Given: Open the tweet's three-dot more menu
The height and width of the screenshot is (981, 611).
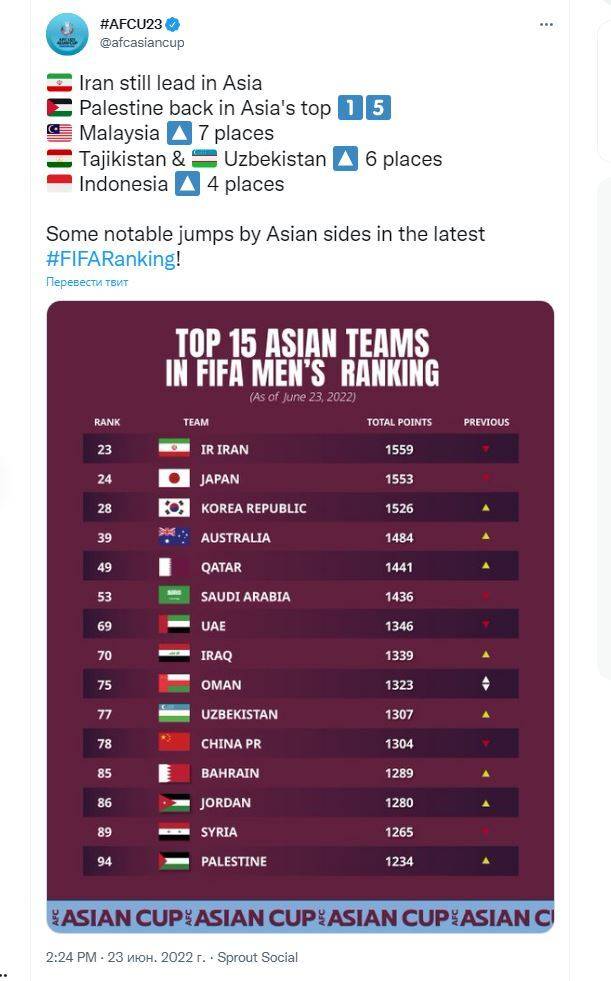Looking at the screenshot, I should 546,23.
